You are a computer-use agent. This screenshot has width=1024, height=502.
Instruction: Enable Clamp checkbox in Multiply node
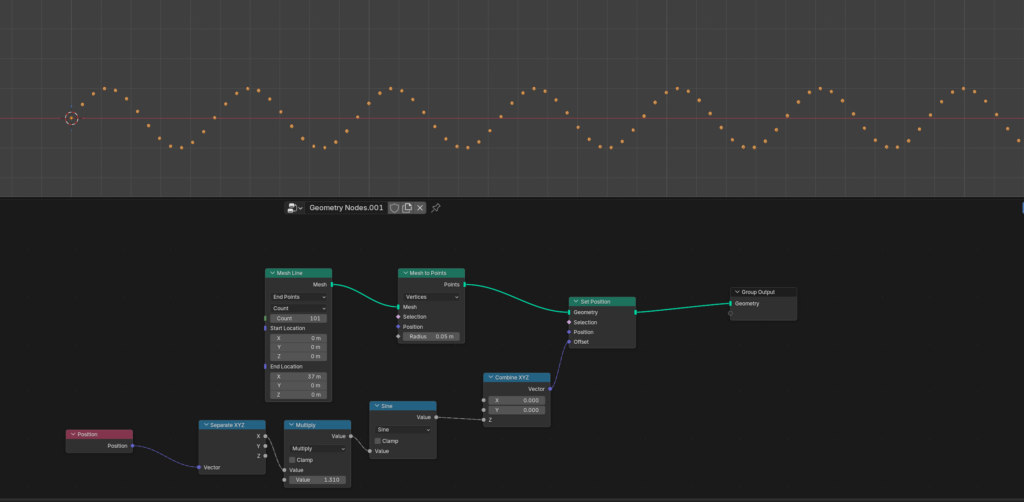coord(292,460)
